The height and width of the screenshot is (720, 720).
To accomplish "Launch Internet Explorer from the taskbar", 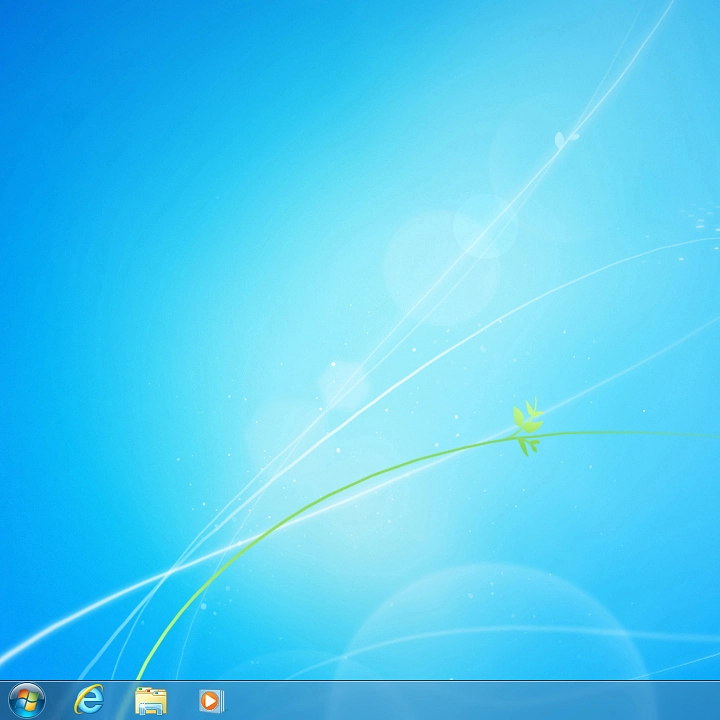I will click(89, 700).
